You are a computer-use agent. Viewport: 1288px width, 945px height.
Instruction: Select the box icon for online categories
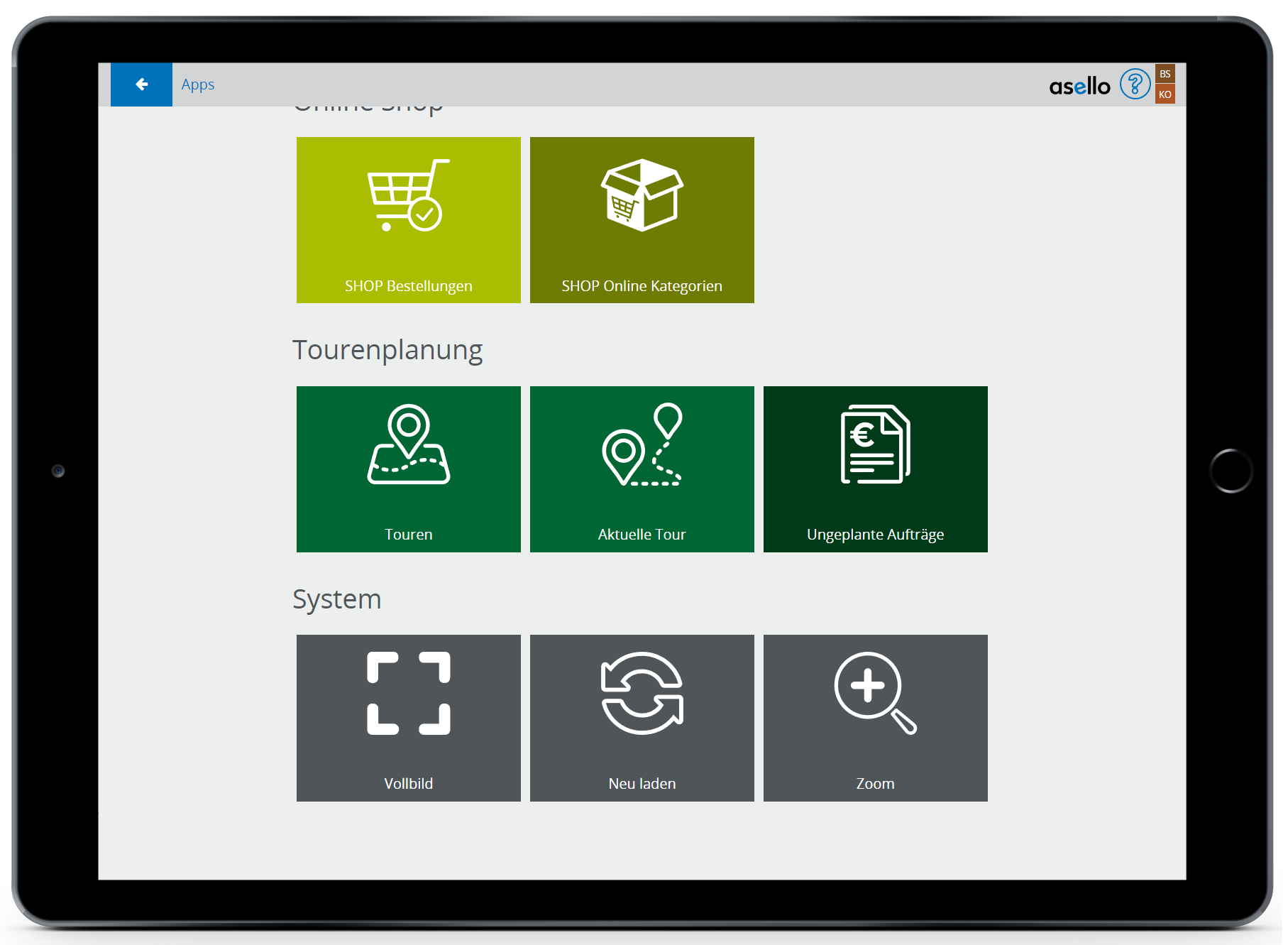642,195
